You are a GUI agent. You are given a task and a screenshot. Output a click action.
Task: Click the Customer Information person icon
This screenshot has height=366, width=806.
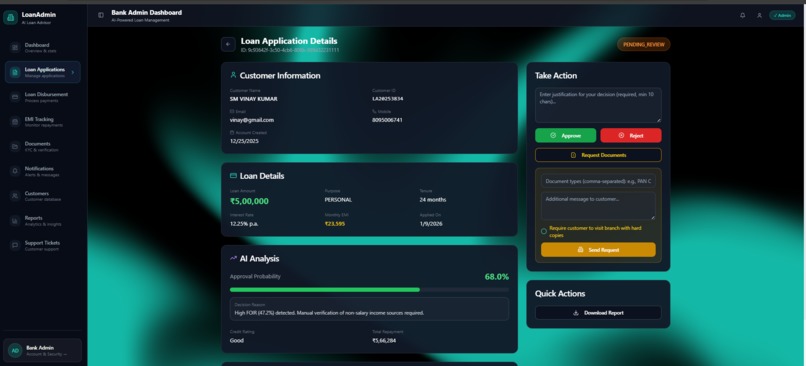[233, 75]
